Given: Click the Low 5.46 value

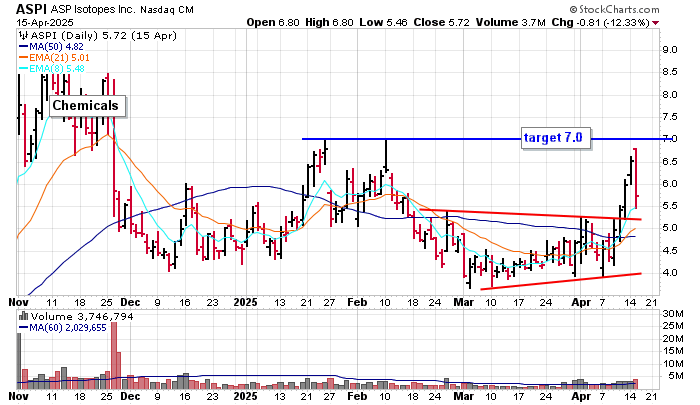Looking at the screenshot, I should (x=383, y=22).
